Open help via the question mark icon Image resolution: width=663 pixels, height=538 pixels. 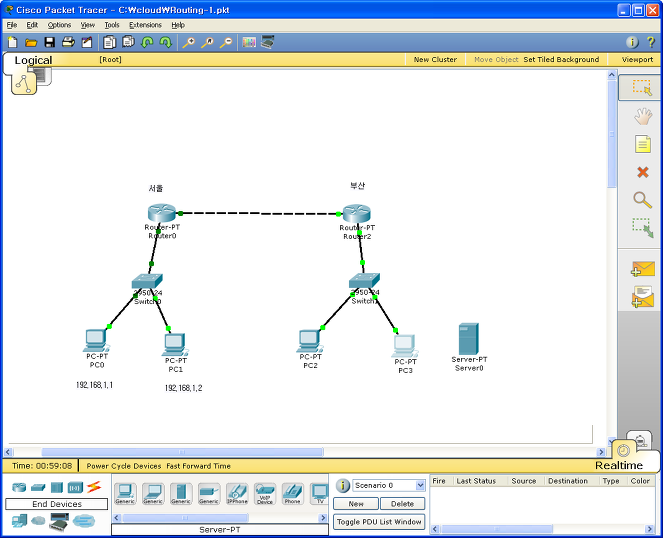pyautogui.click(x=651, y=42)
